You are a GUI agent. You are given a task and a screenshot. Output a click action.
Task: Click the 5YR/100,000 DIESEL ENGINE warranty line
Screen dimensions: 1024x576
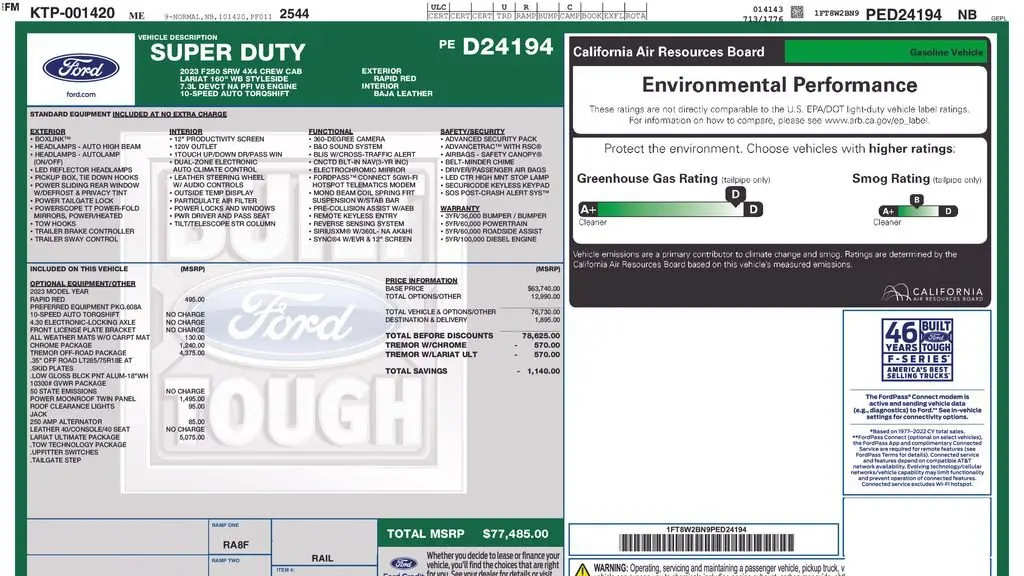[x=489, y=240]
